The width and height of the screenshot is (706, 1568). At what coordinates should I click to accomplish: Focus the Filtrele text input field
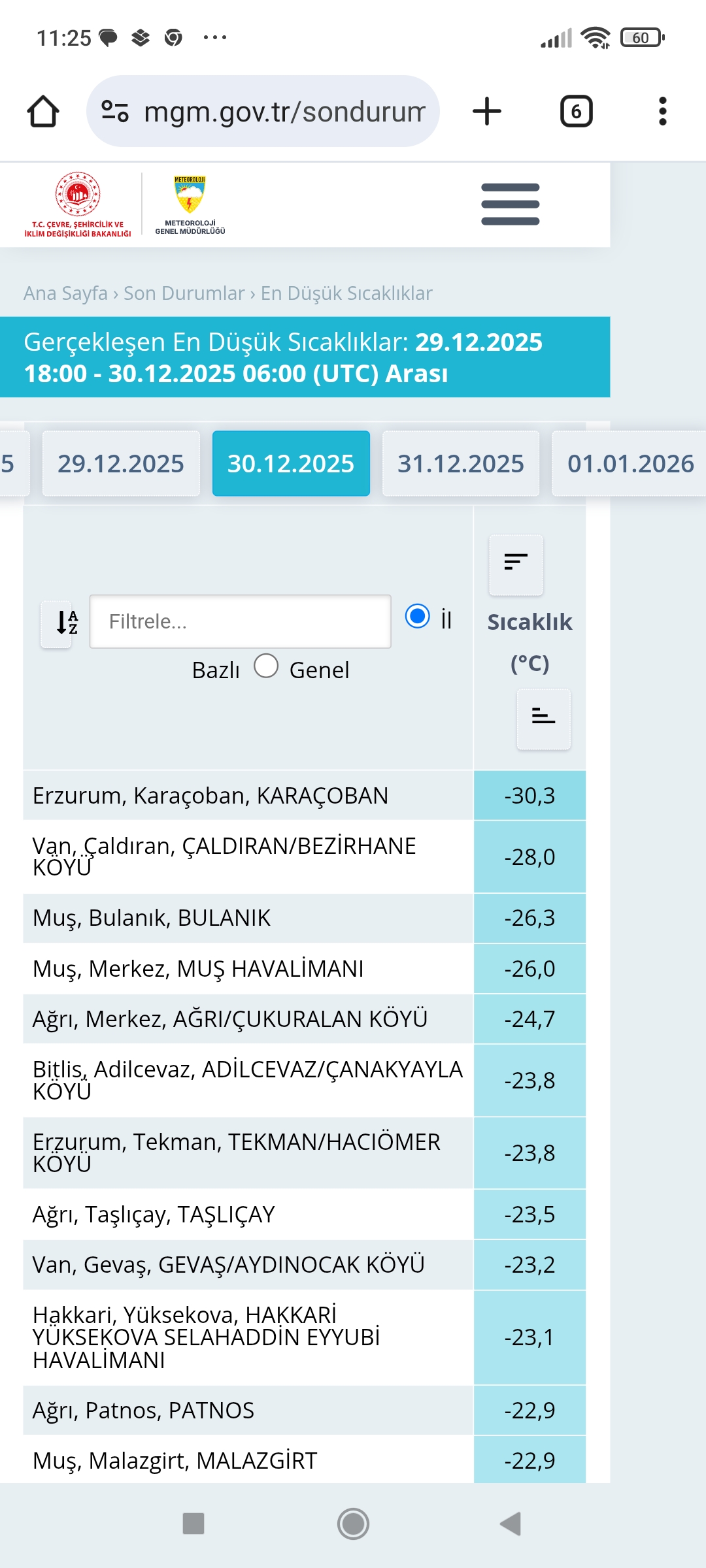point(241,621)
